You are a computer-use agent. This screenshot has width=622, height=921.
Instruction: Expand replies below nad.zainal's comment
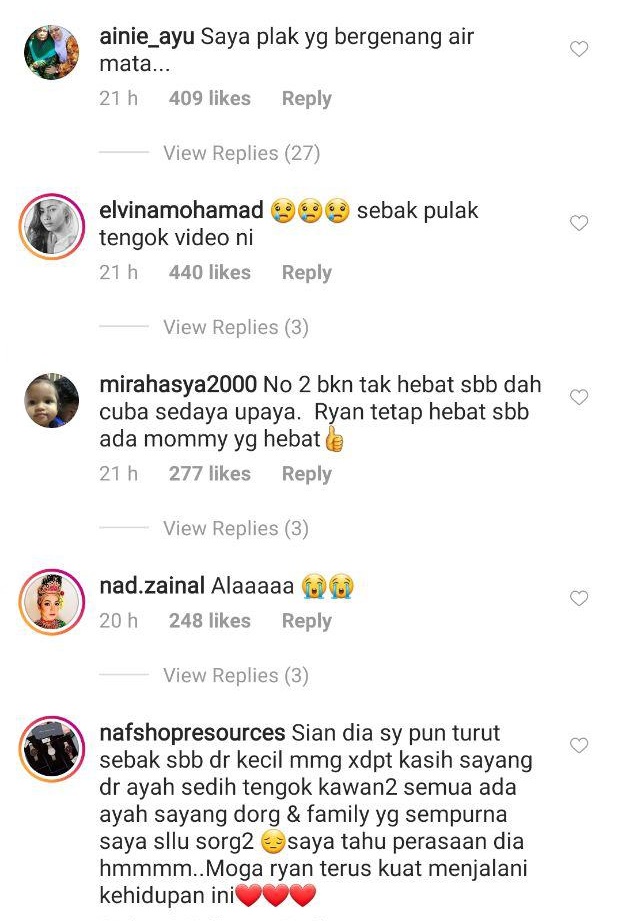(x=236, y=675)
